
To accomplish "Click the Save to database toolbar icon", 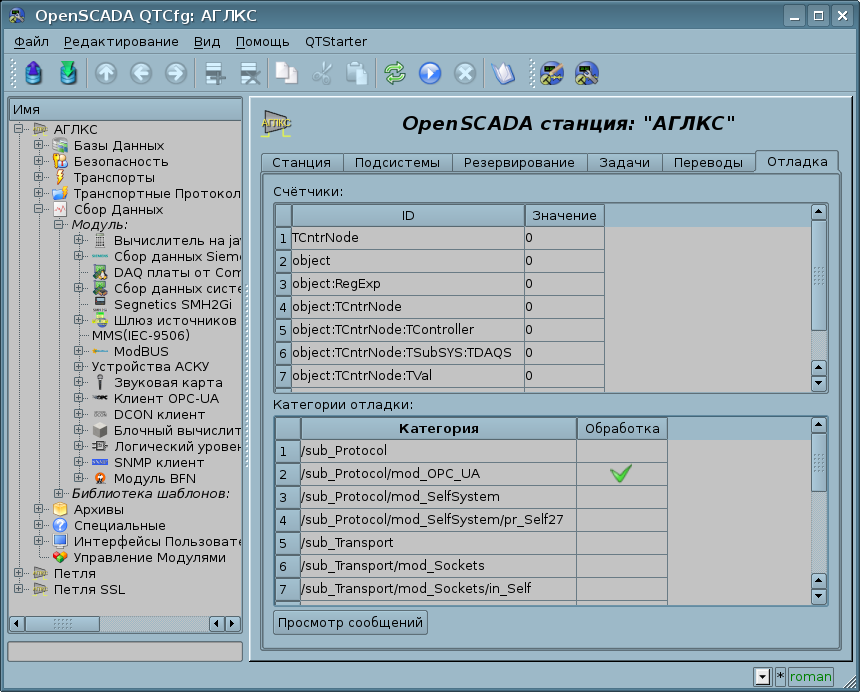I will (67, 73).
